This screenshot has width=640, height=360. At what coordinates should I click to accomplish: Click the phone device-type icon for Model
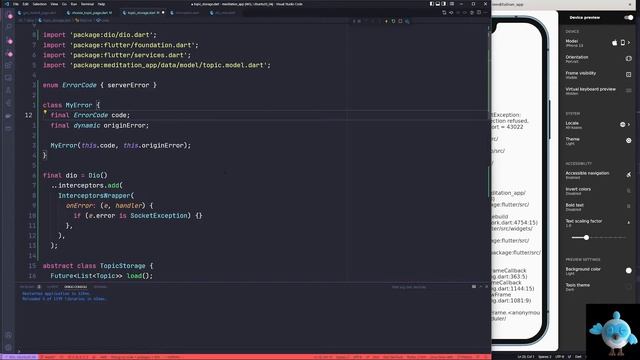[x=622, y=42]
